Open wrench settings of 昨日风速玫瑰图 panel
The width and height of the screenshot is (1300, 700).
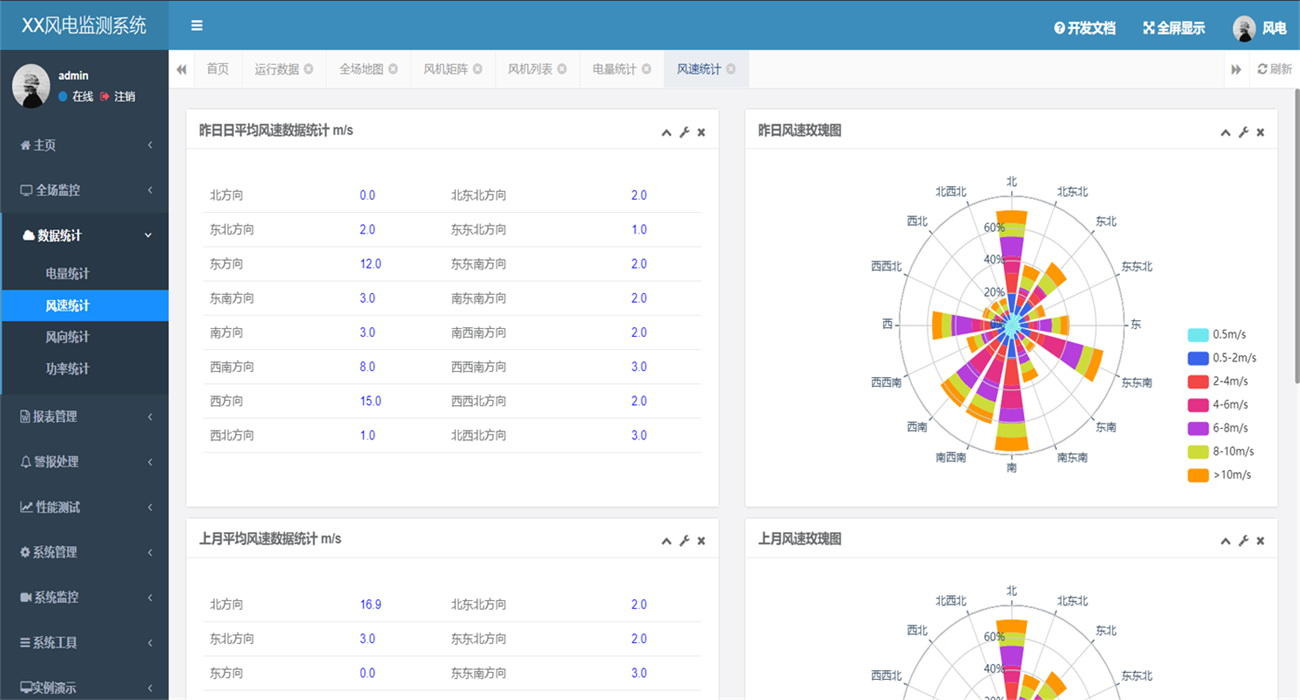click(1243, 132)
